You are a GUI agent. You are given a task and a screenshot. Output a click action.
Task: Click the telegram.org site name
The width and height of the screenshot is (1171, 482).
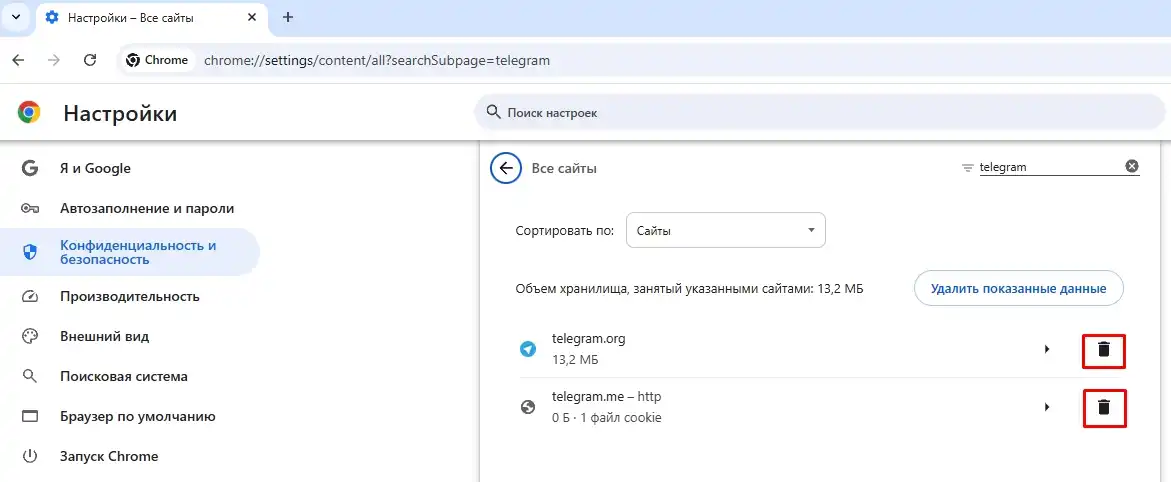(588, 339)
